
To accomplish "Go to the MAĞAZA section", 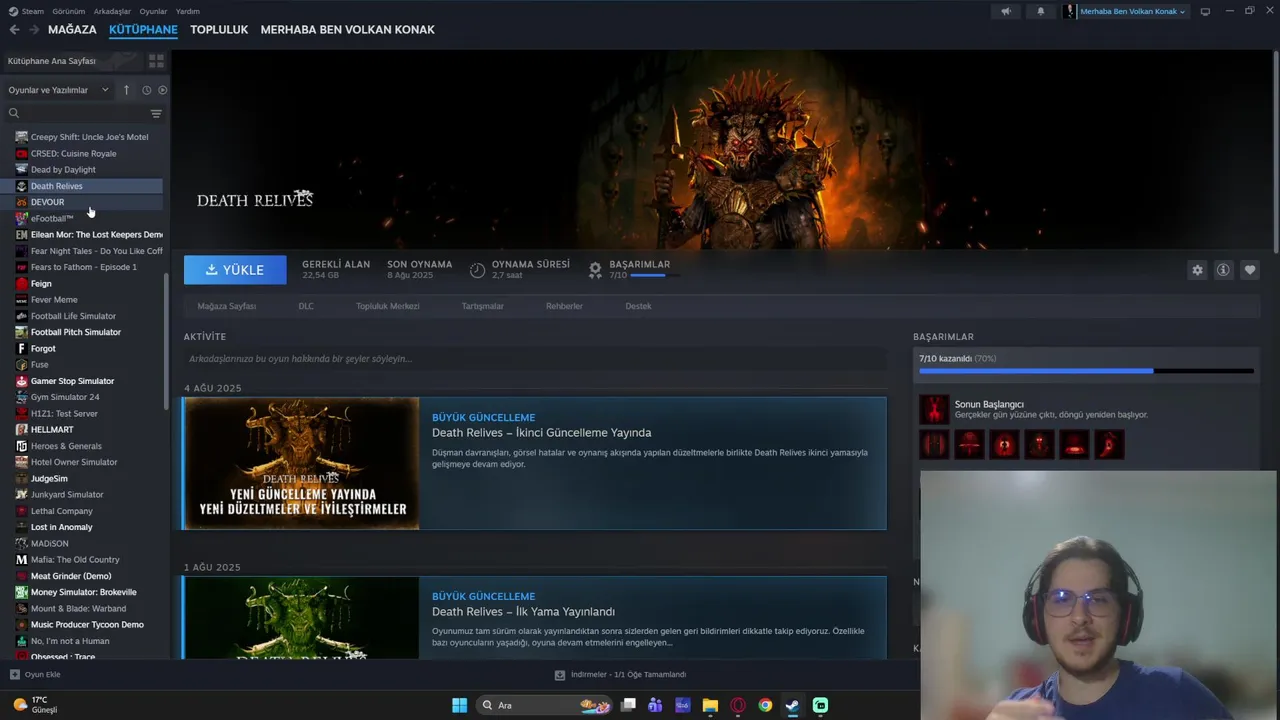I will [72, 30].
